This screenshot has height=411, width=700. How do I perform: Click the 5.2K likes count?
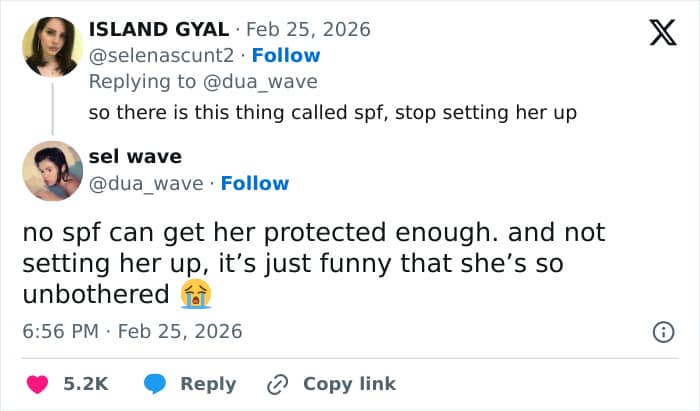(87, 384)
